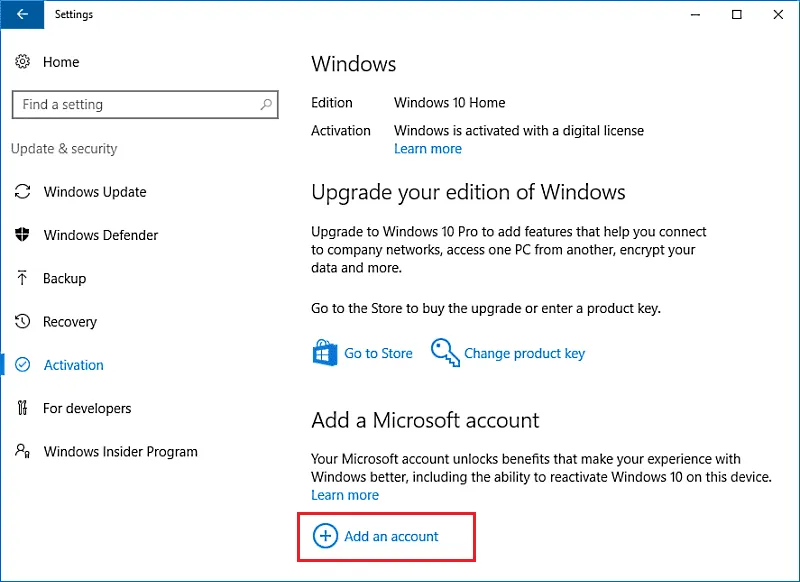The image size is (800, 582).
Task: Click the search magnifier icon
Action: tap(266, 104)
